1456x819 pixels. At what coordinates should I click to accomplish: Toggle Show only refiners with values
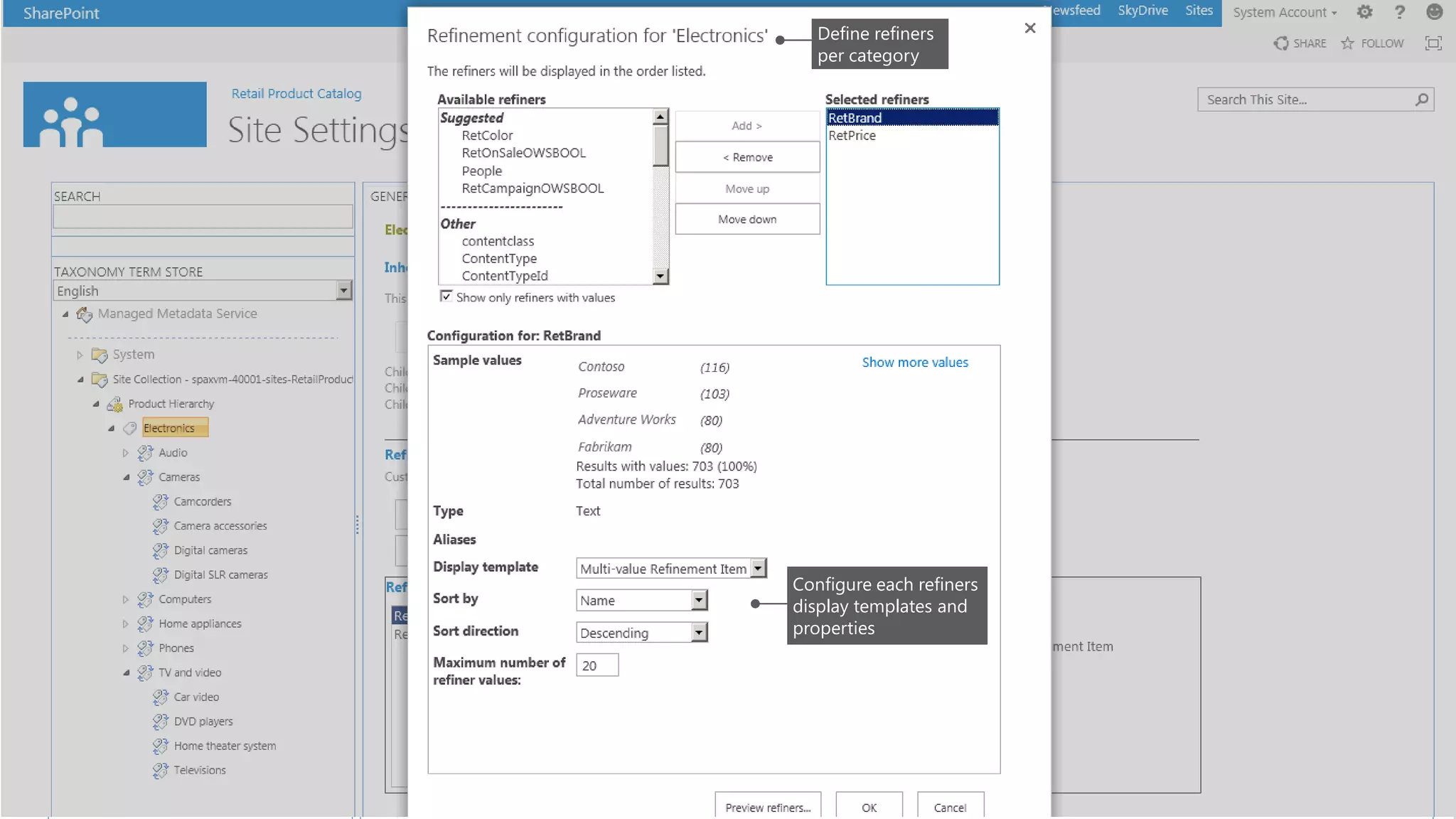[x=446, y=296]
